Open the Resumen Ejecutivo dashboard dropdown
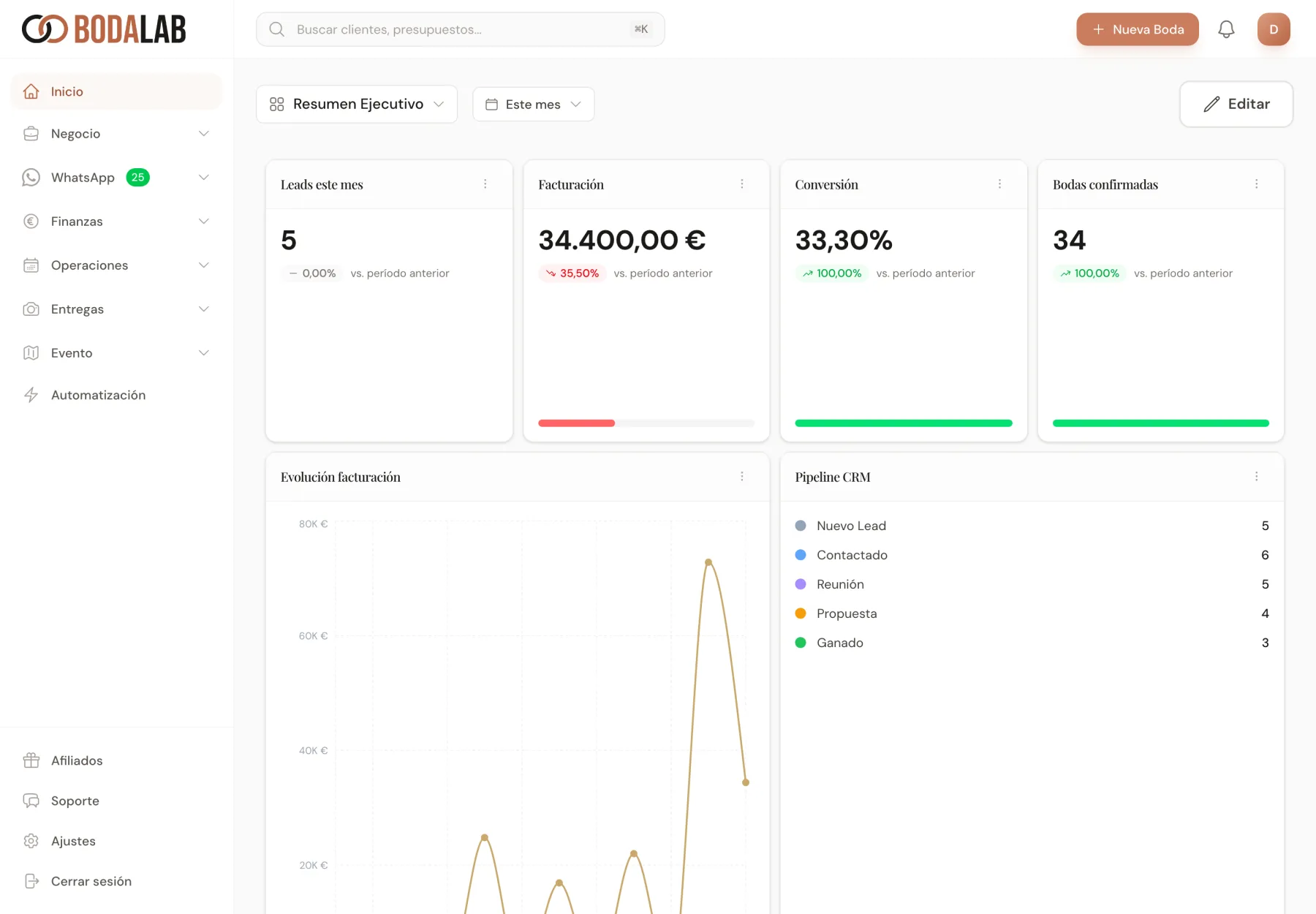The width and height of the screenshot is (1316, 914). pos(357,104)
